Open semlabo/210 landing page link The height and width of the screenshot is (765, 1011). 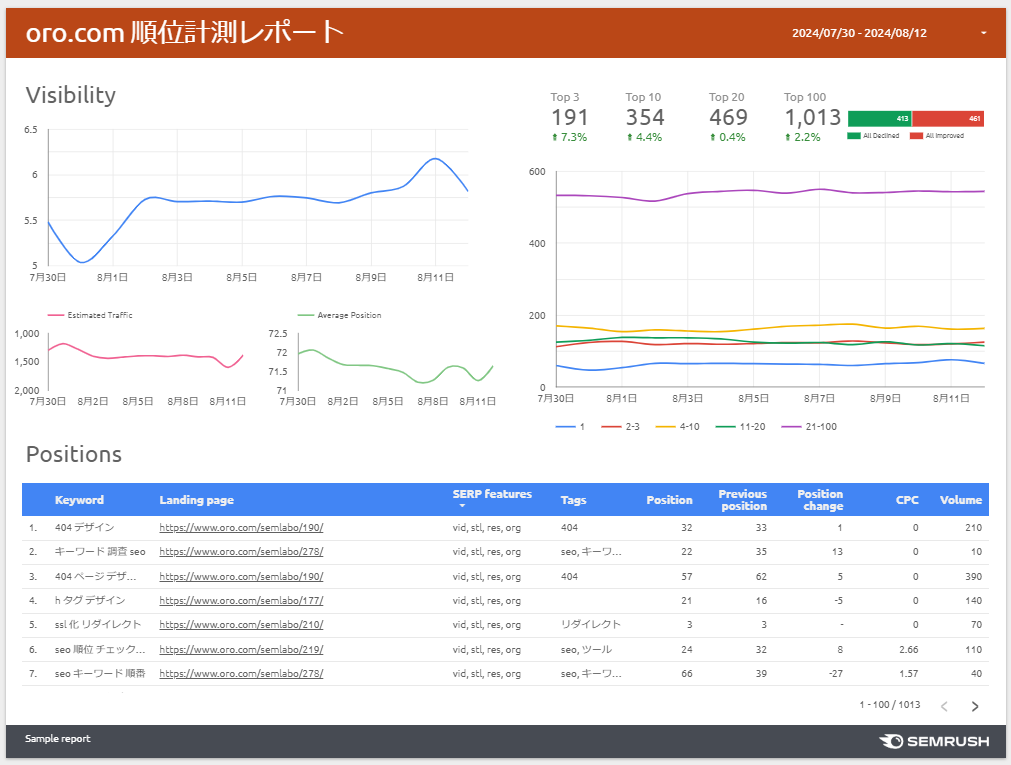click(x=241, y=624)
